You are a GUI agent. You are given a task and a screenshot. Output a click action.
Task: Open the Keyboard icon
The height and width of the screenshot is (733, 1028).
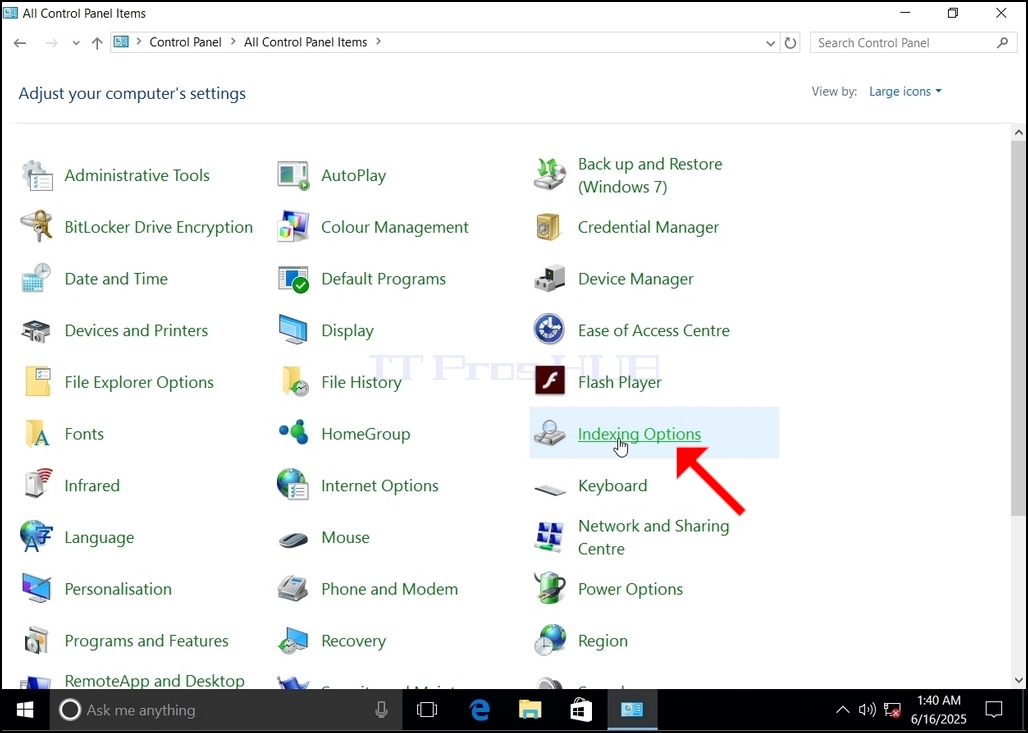(549, 489)
